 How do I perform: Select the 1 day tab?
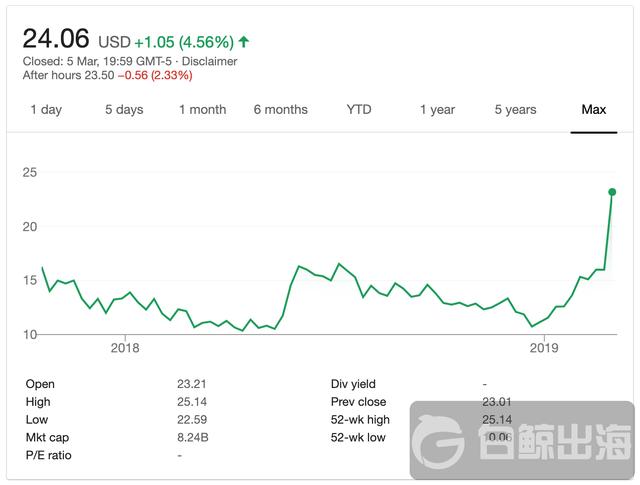pos(46,110)
